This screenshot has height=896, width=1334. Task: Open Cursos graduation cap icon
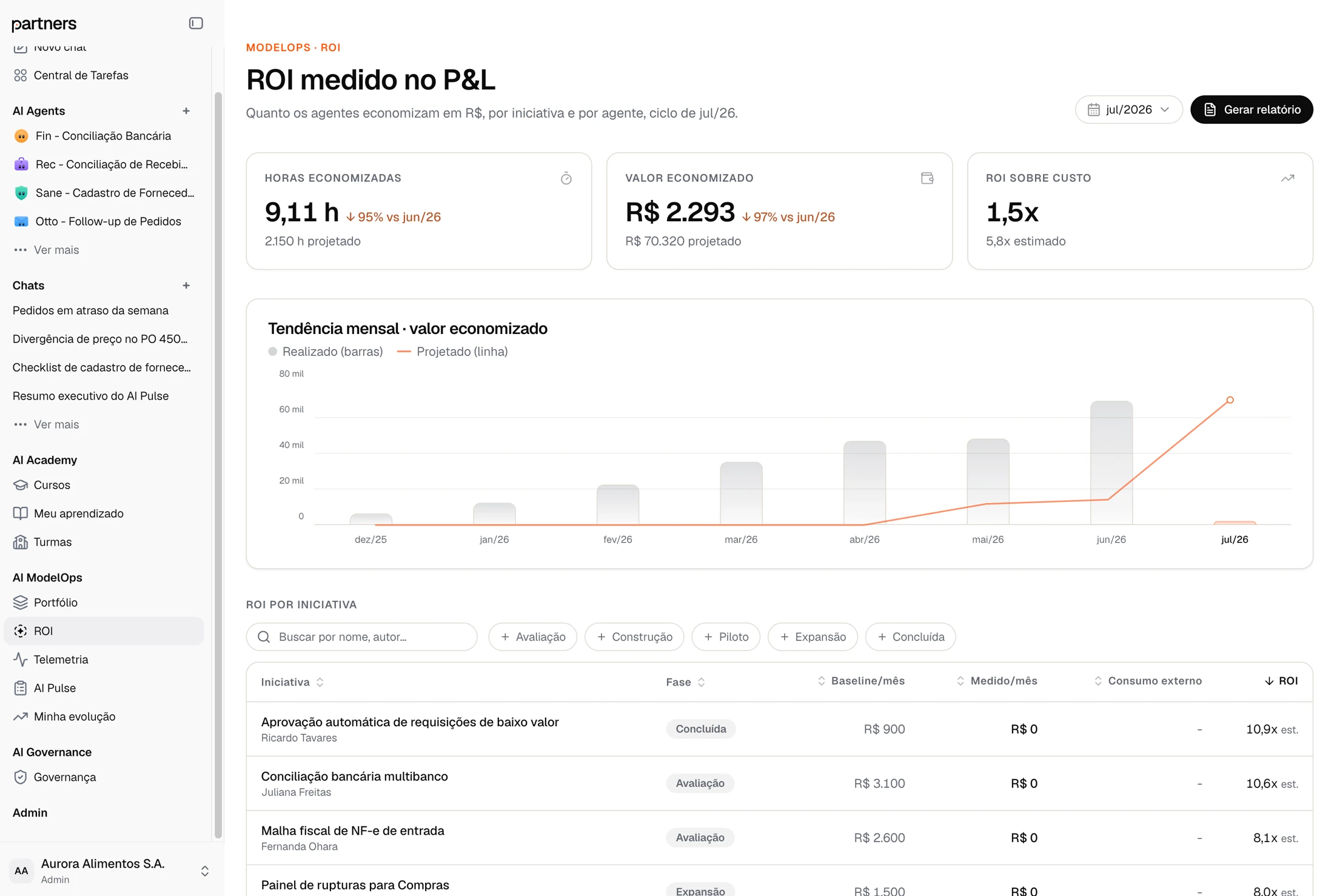click(21, 485)
